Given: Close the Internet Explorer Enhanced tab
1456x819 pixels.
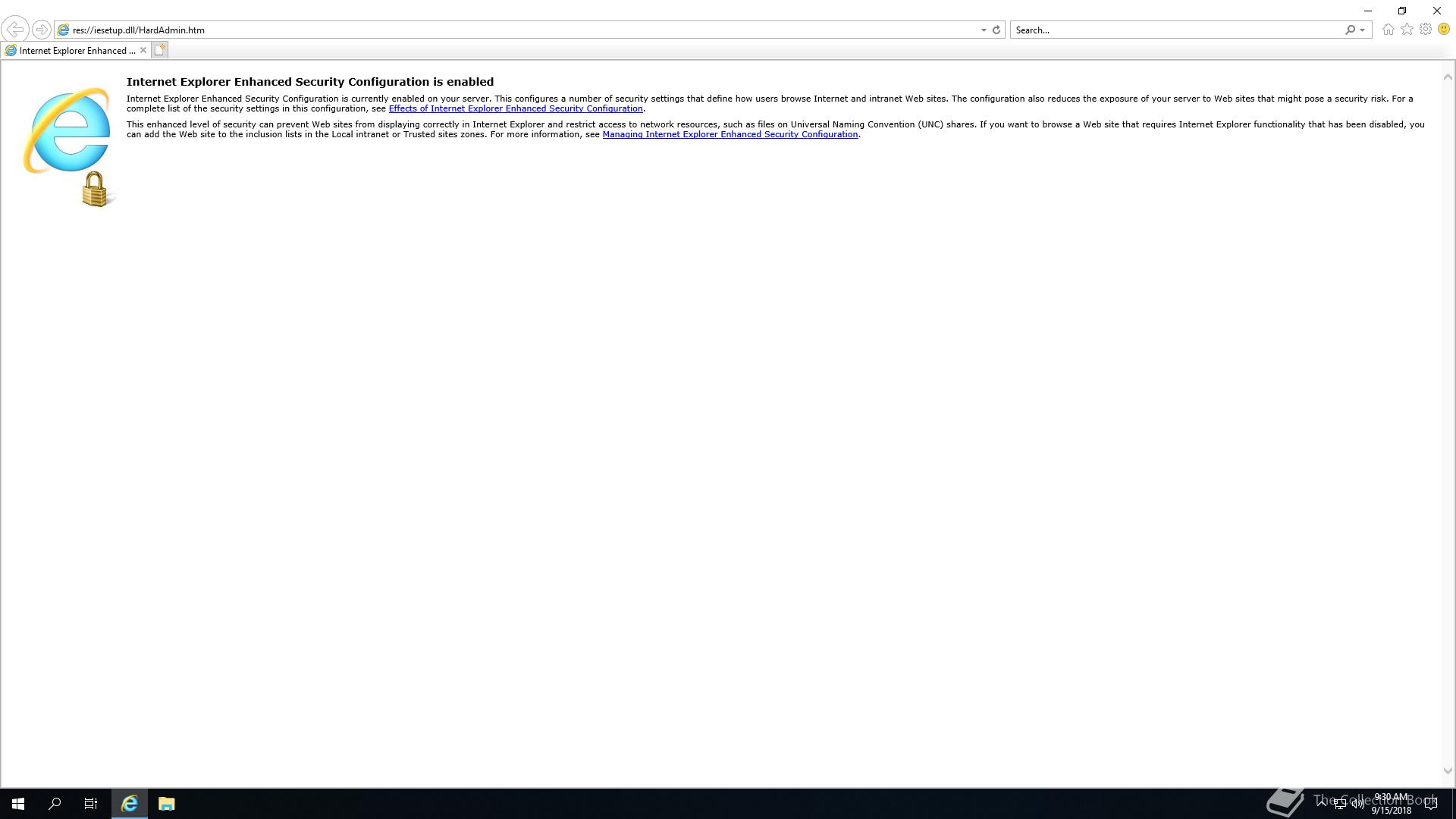Looking at the screenshot, I should [x=143, y=51].
